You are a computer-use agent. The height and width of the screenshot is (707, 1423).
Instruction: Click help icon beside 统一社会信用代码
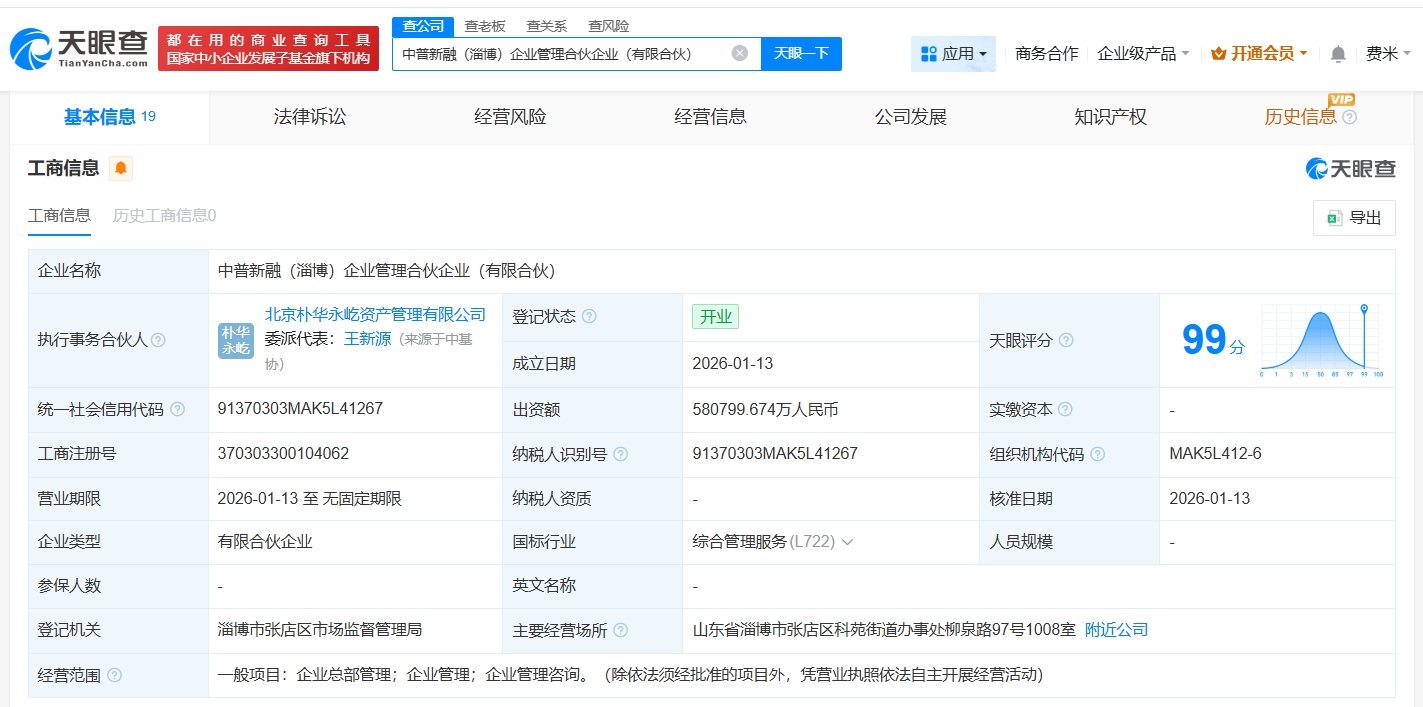point(177,409)
